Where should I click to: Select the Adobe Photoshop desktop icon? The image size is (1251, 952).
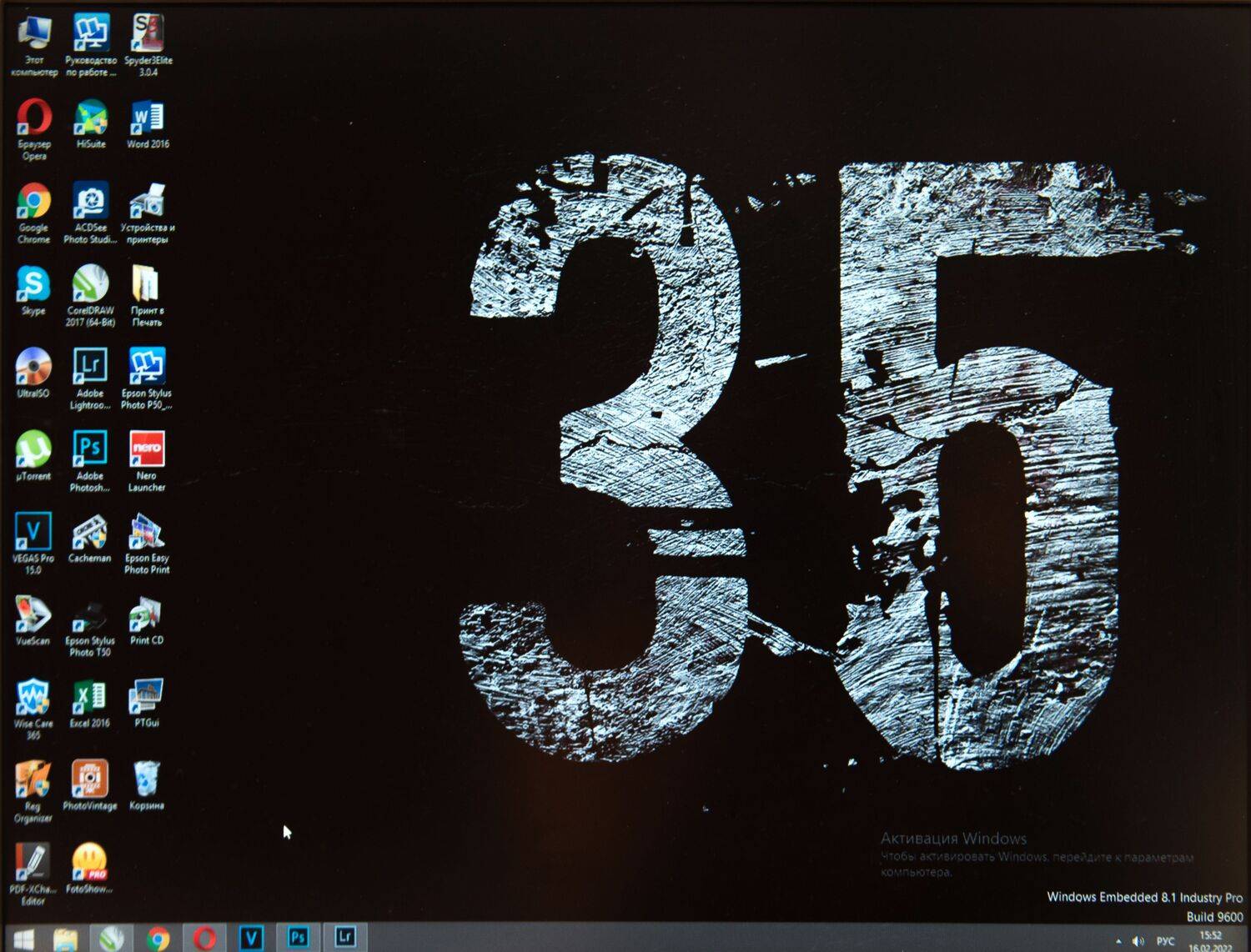pos(90,449)
